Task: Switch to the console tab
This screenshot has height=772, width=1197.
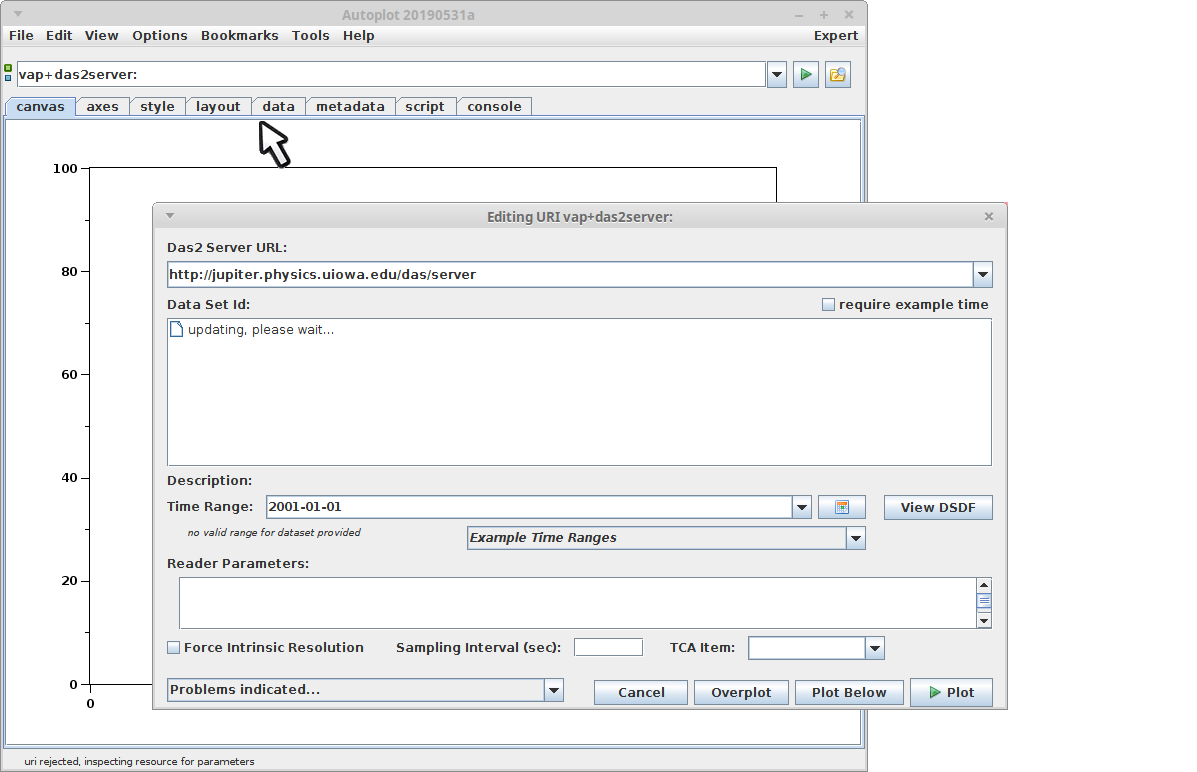Action: (x=495, y=107)
